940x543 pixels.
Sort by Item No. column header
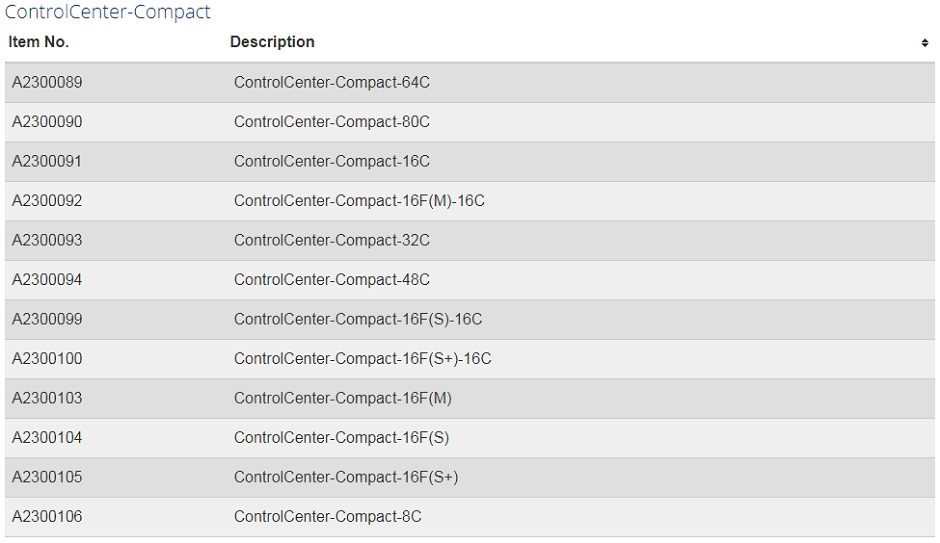pyautogui.click(x=38, y=42)
